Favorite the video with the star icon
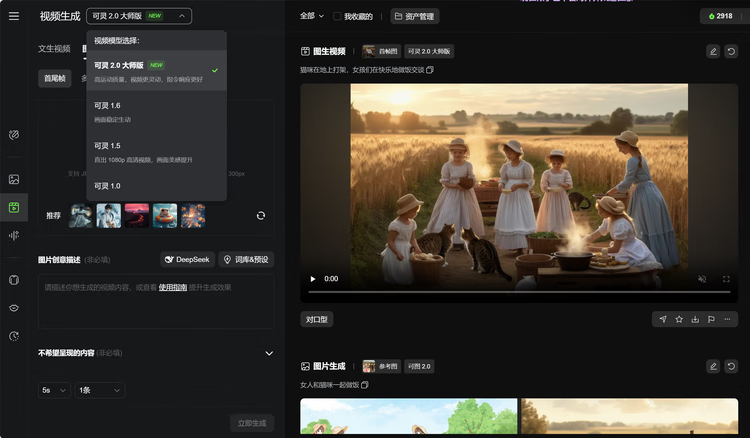This screenshot has height=438, width=750. (x=679, y=319)
